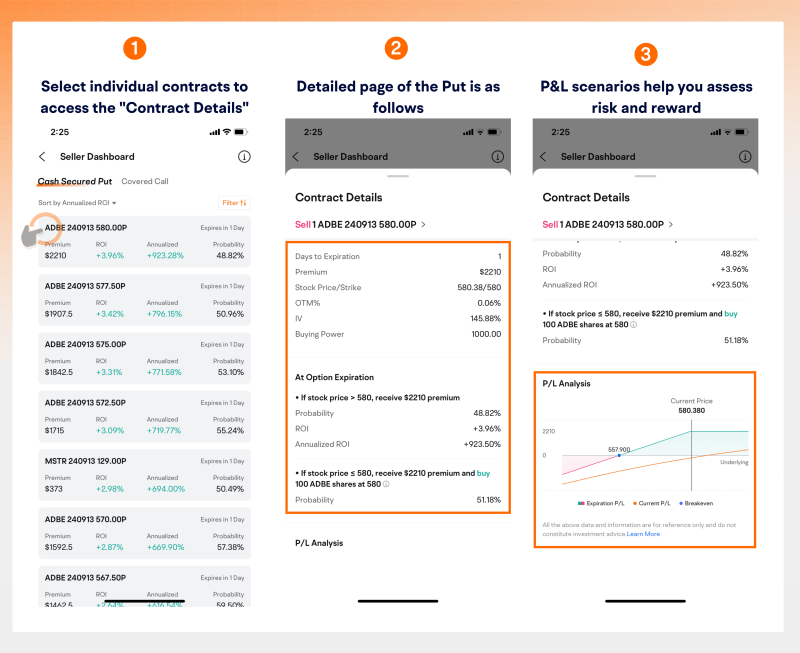Open the Filter button in contract list
Viewport: 800px width, 653px height.
[234, 203]
